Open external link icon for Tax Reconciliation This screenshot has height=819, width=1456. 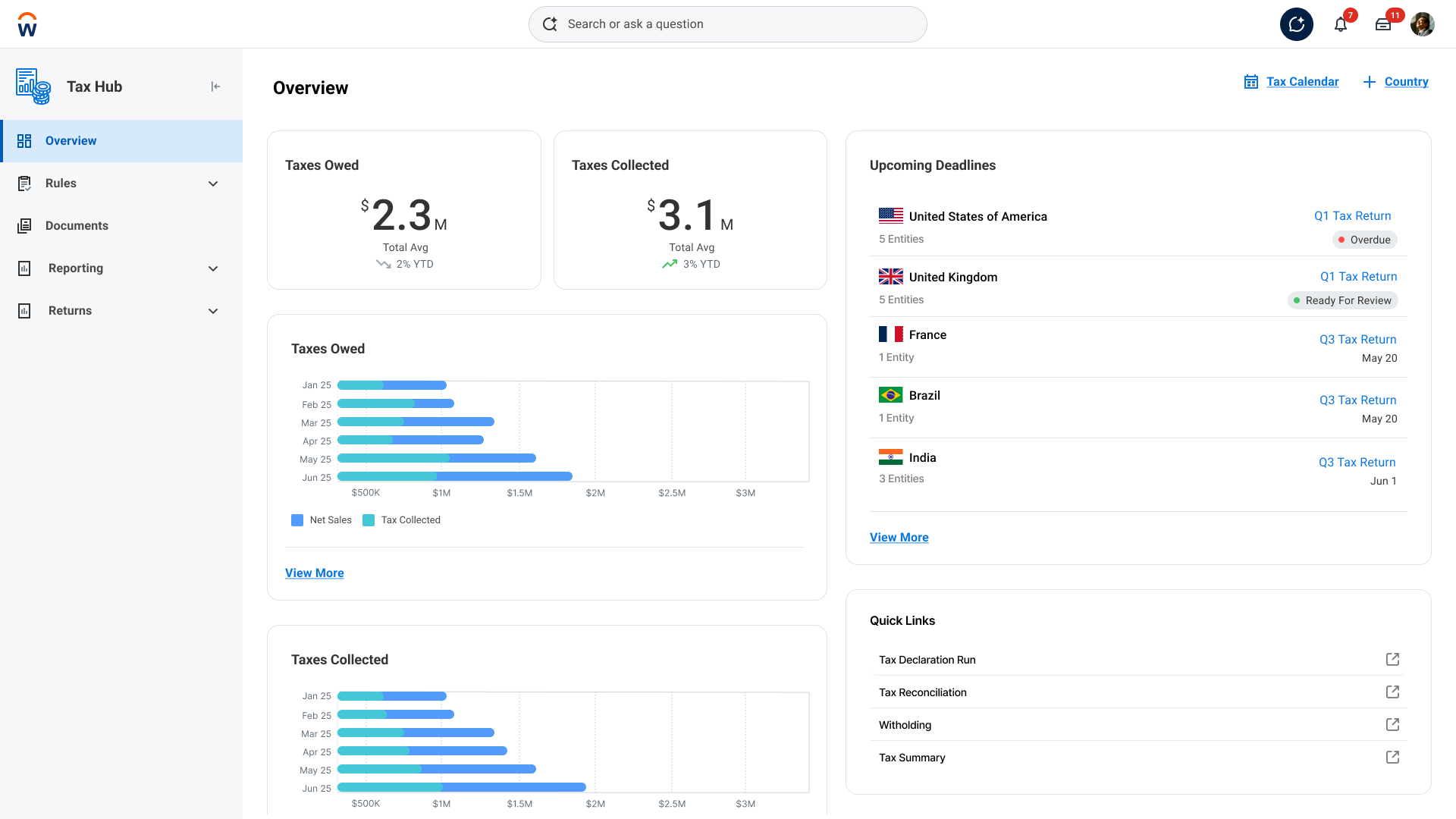click(x=1392, y=692)
